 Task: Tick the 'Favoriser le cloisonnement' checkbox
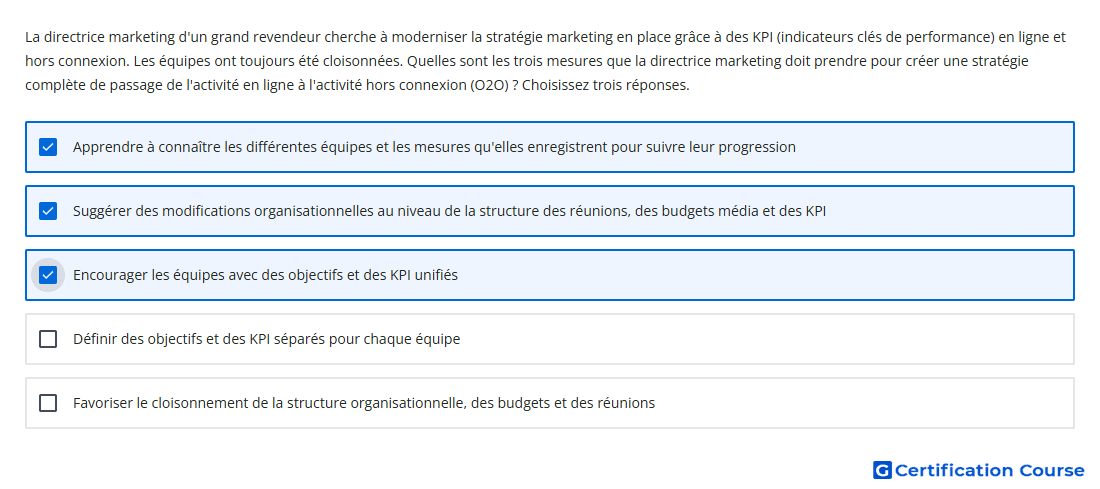[48, 403]
